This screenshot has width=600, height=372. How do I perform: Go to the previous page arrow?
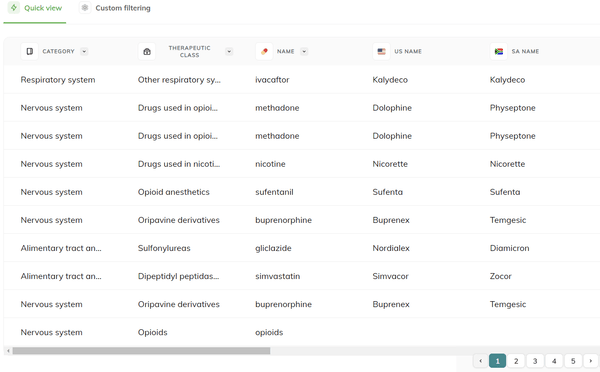point(481,361)
